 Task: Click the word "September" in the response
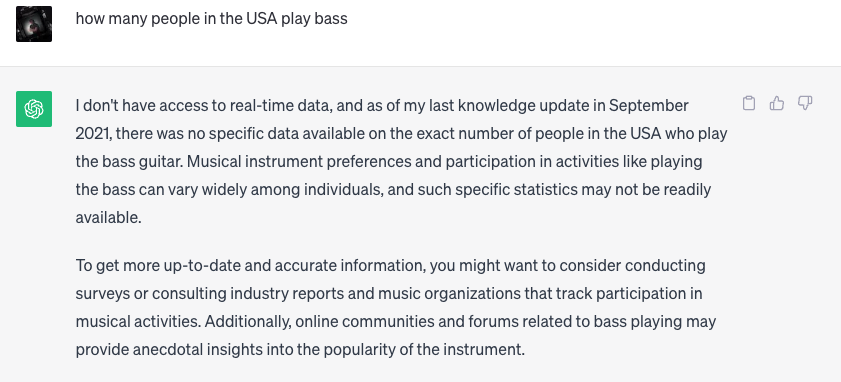tap(649, 106)
